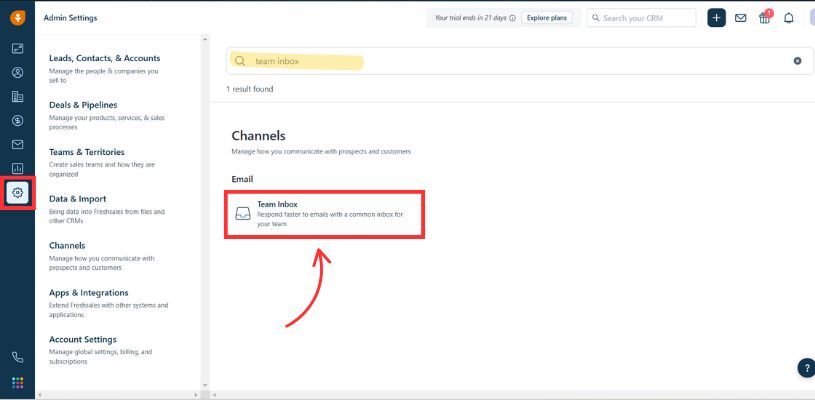Image resolution: width=815 pixels, height=400 pixels.
Task: Click the left panel scroll down arrow
Action: tap(205, 385)
